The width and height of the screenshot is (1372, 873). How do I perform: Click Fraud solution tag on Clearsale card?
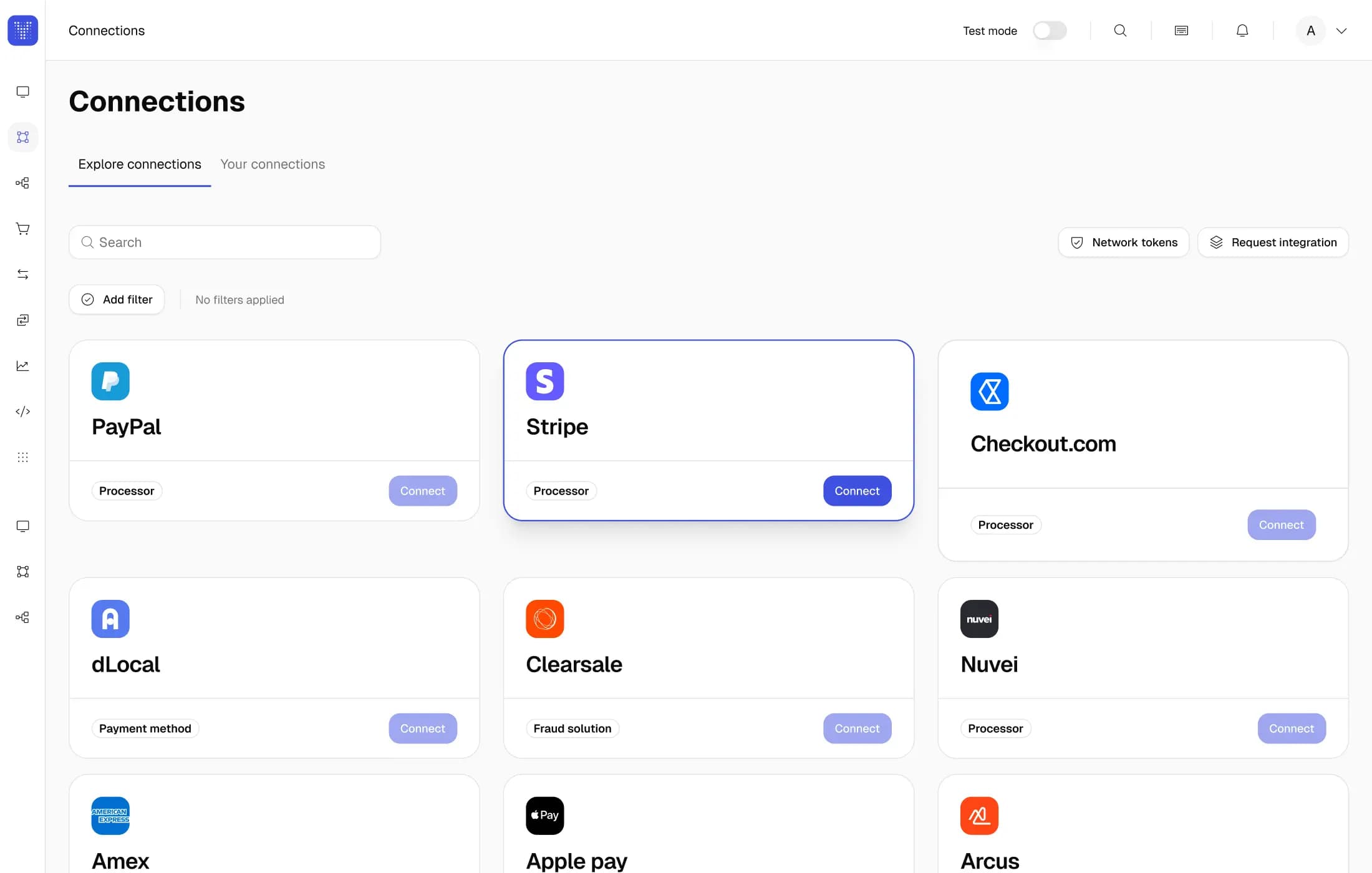tap(572, 728)
